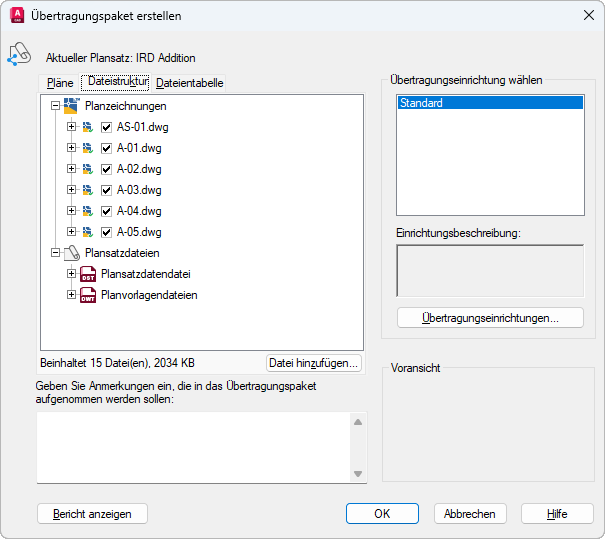This screenshot has height=539, width=605.
Task: Click the drawing icon next to AS-01.dwg
Action: tap(88, 127)
